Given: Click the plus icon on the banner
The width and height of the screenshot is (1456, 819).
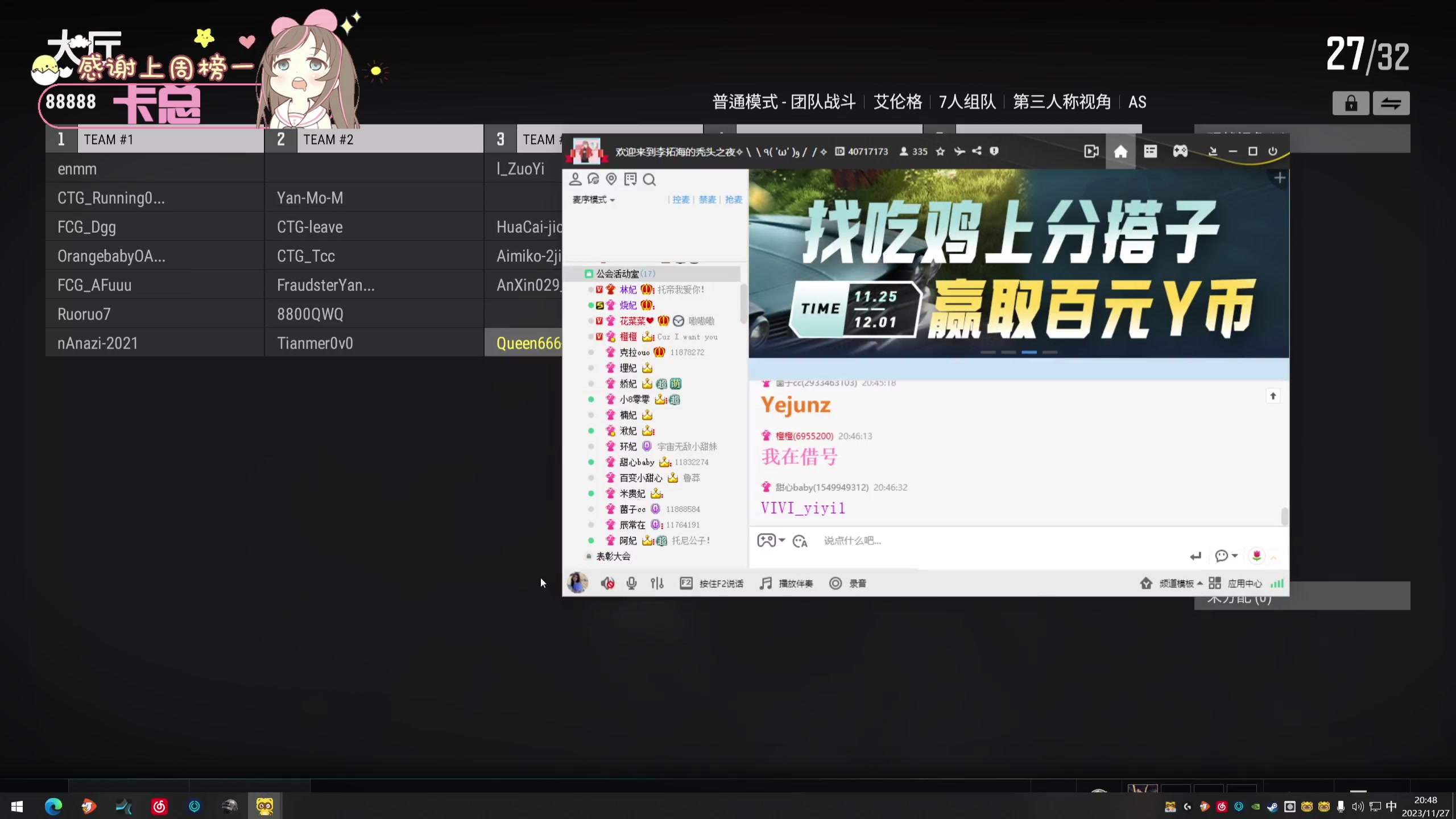Looking at the screenshot, I should [1280, 179].
